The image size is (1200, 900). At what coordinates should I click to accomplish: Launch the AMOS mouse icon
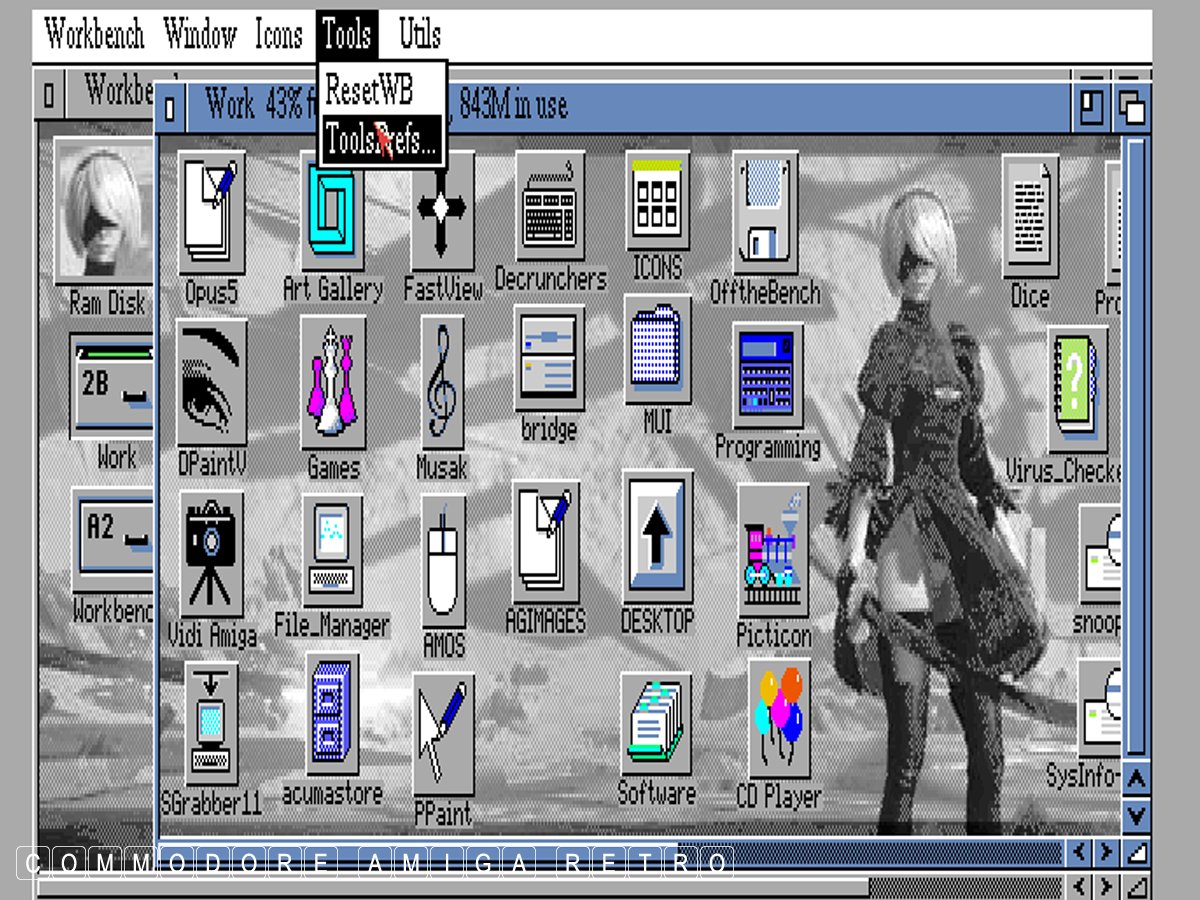[443, 563]
